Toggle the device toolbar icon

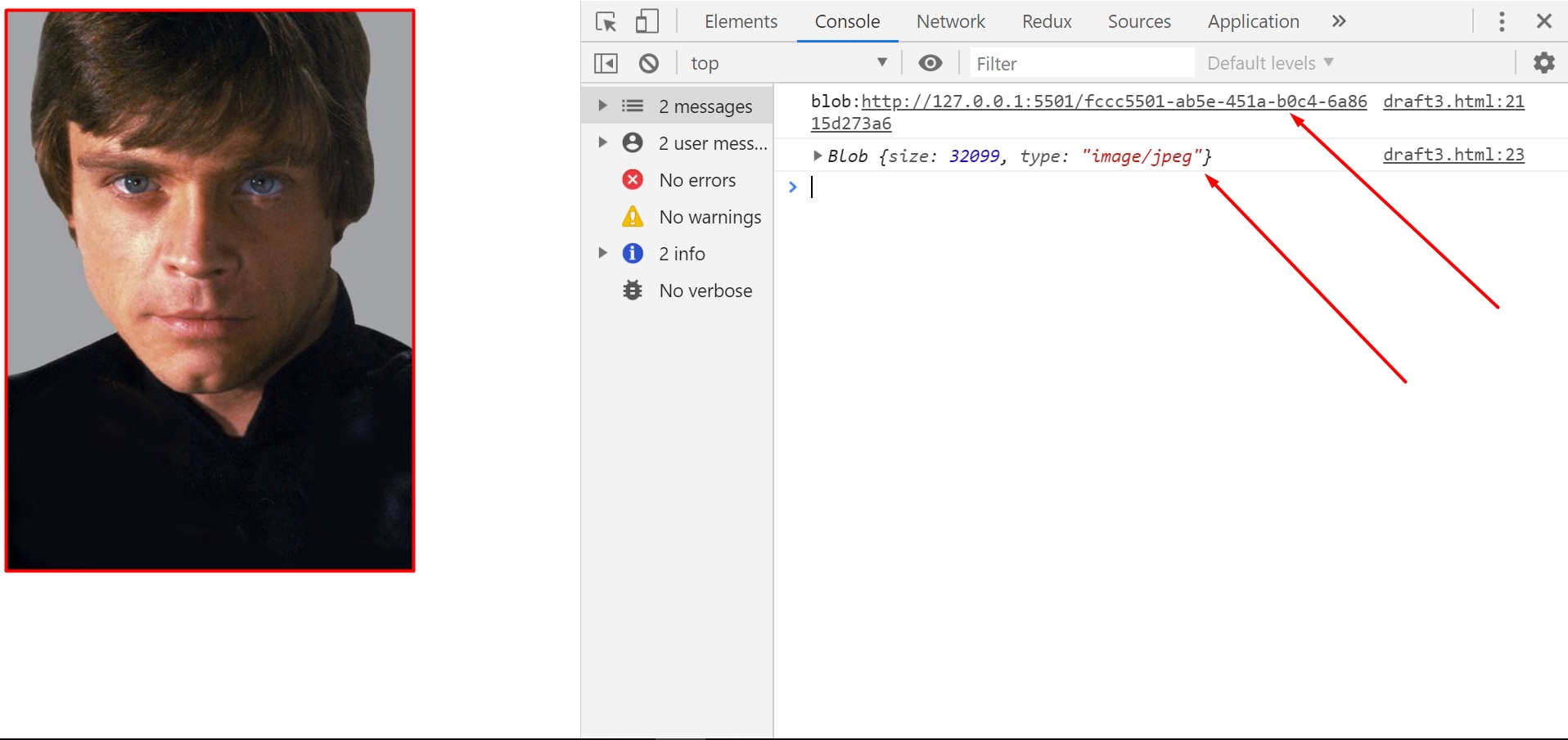click(647, 21)
